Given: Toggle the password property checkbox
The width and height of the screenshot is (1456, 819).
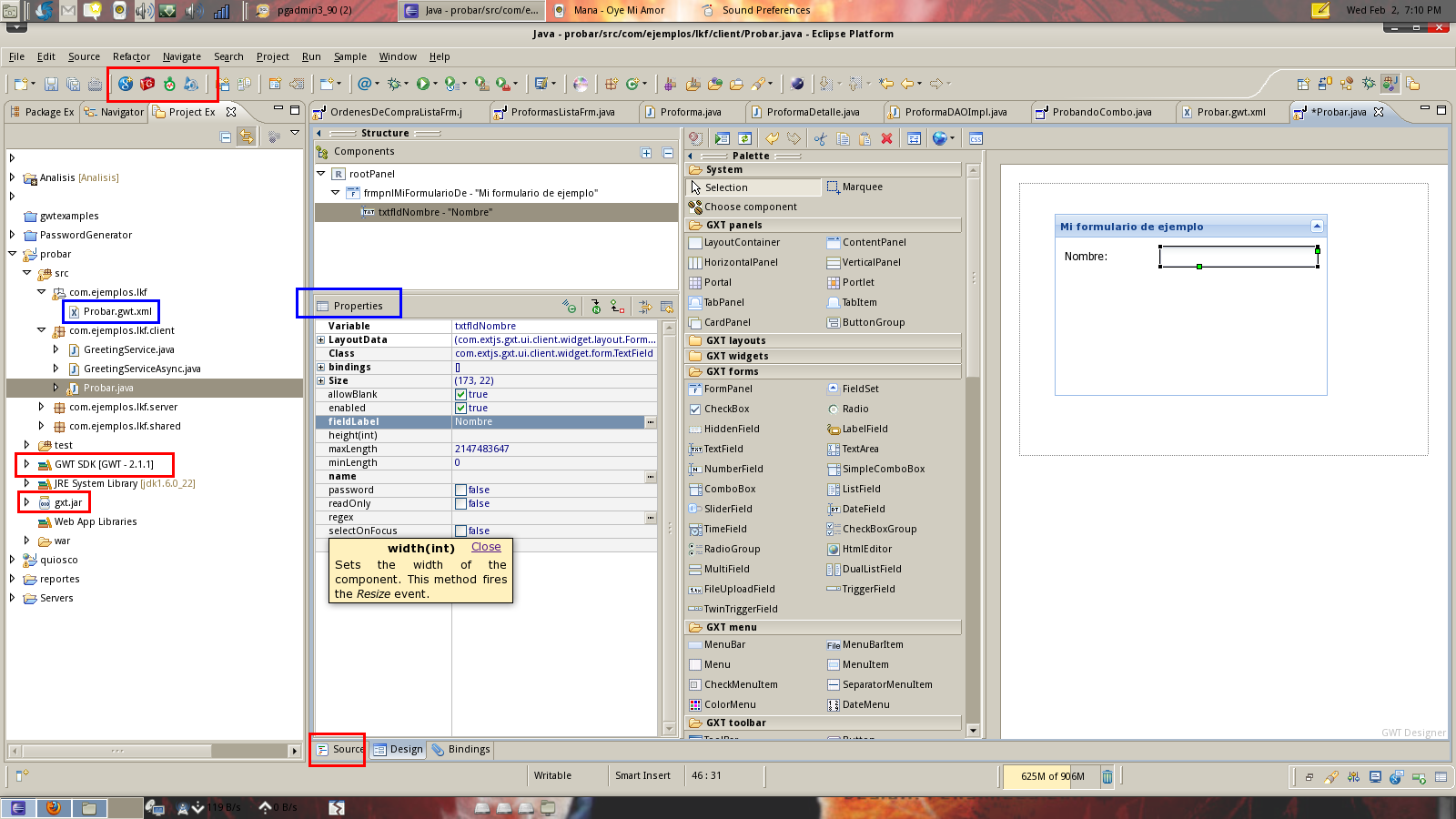Looking at the screenshot, I should (460, 490).
